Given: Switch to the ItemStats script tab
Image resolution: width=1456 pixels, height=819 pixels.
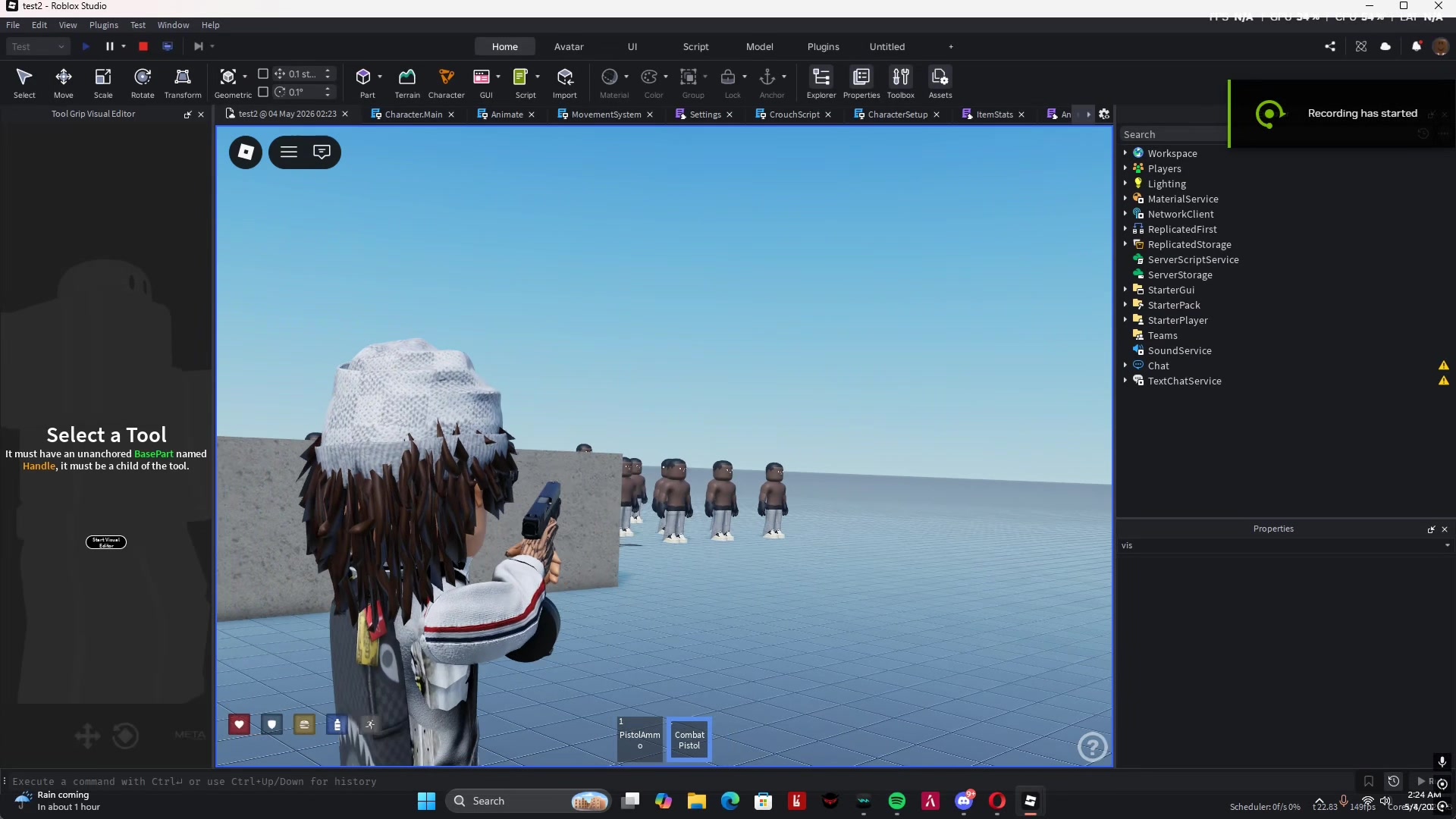Looking at the screenshot, I should tap(994, 115).
